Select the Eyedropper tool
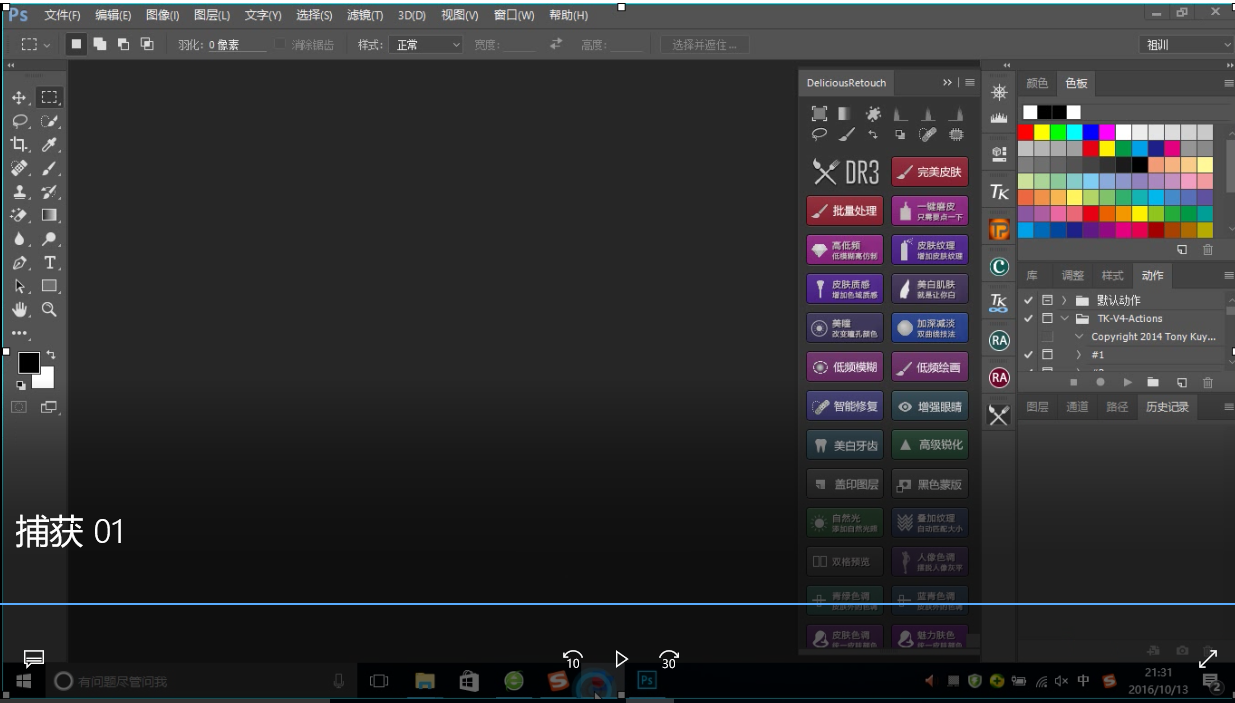The width and height of the screenshot is (1235, 703). (49, 145)
